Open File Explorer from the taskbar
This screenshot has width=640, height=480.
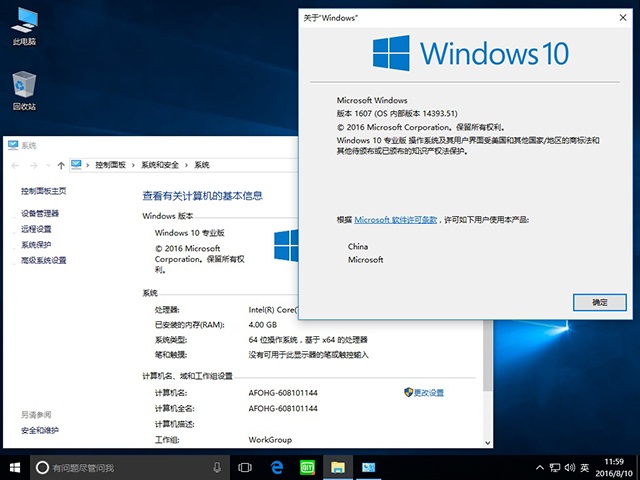(x=338, y=467)
